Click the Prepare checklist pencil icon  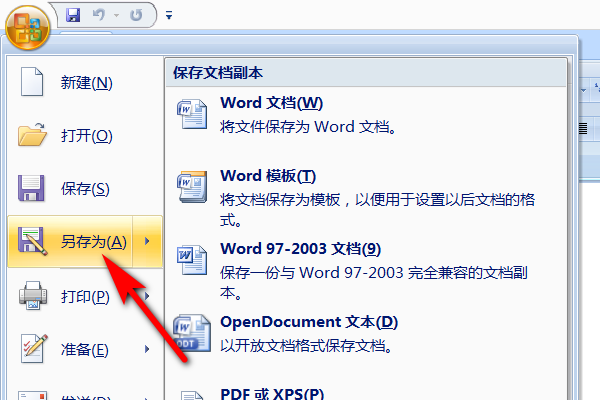click(x=34, y=348)
